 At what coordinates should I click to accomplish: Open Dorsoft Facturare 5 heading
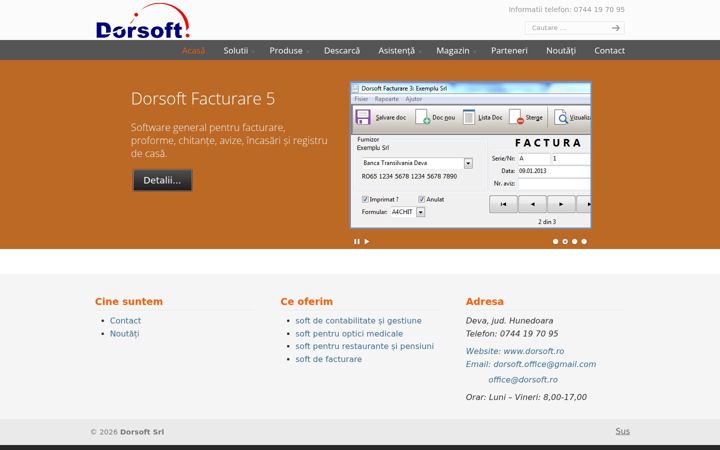tap(202, 98)
